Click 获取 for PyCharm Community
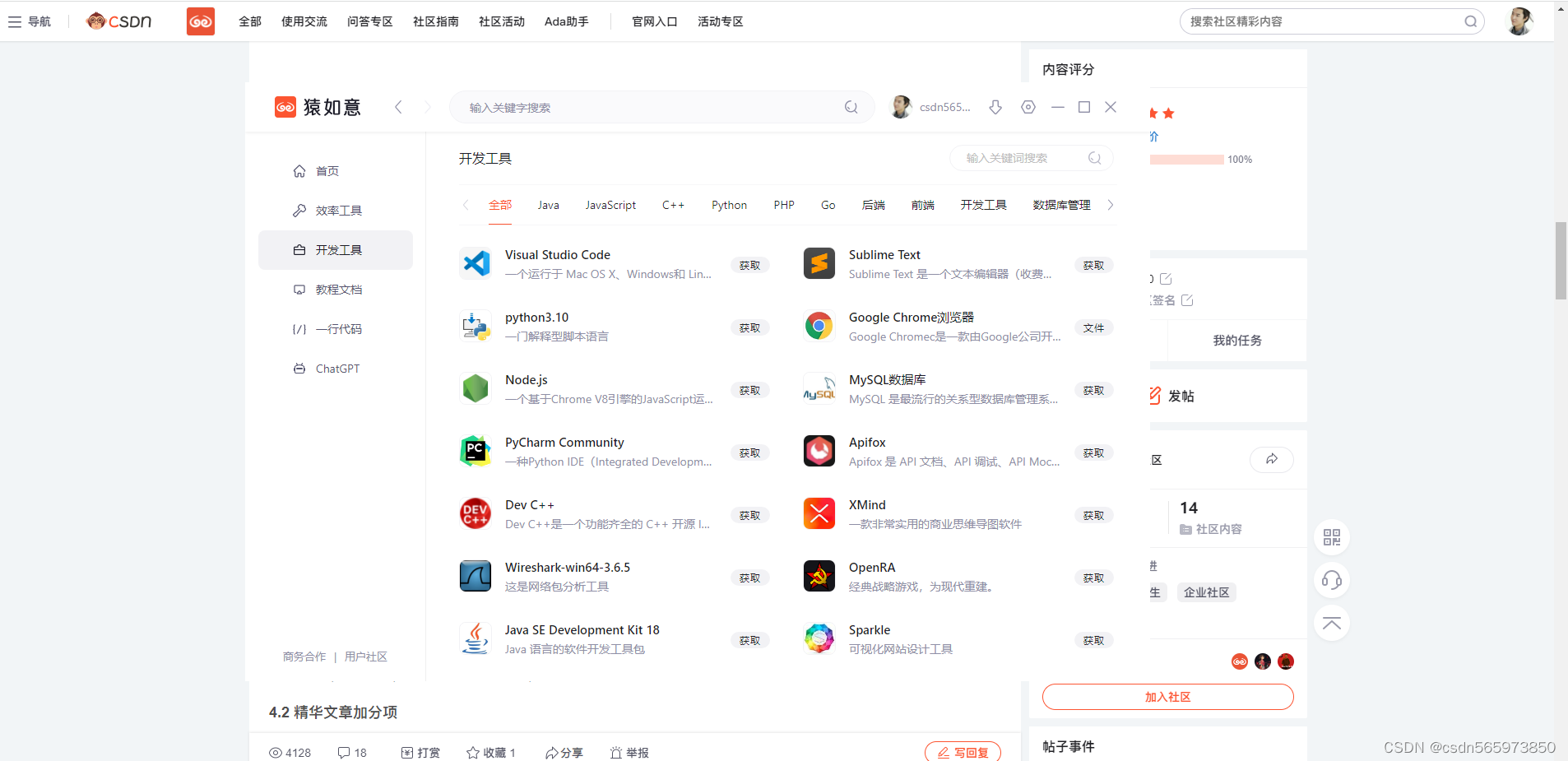This screenshot has height=761, width=1568. tap(749, 452)
